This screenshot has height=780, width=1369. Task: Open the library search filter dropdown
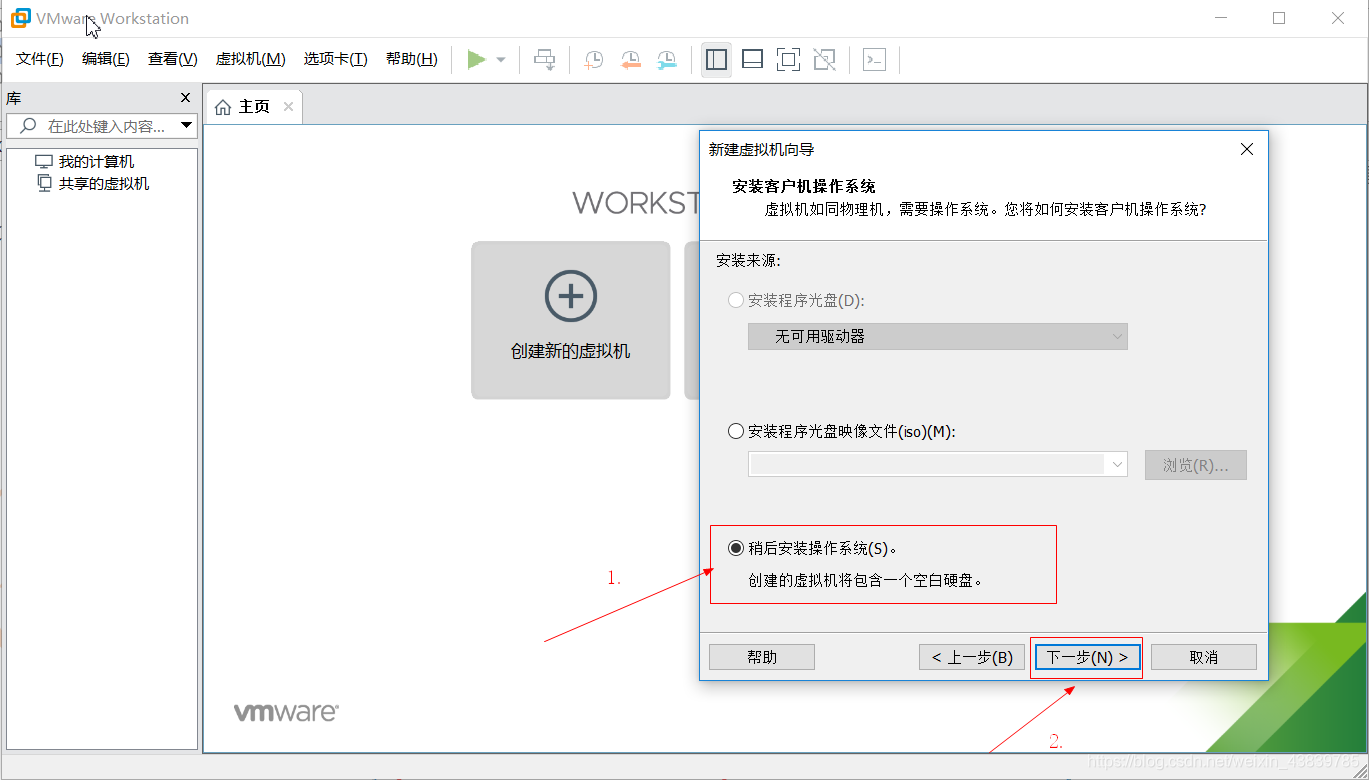pyautogui.click(x=186, y=125)
